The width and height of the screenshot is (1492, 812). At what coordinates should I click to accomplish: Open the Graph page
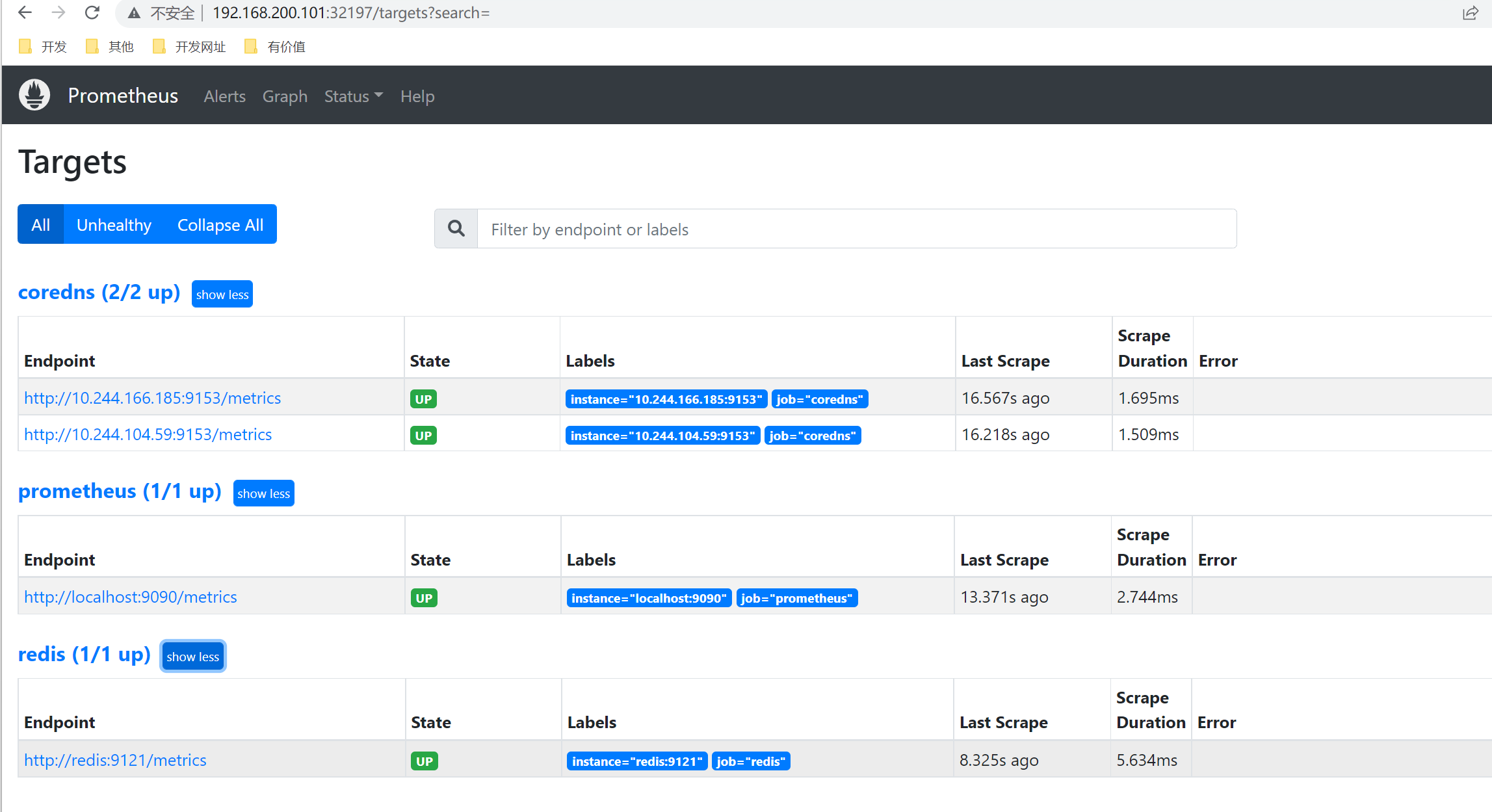tap(285, 96)
